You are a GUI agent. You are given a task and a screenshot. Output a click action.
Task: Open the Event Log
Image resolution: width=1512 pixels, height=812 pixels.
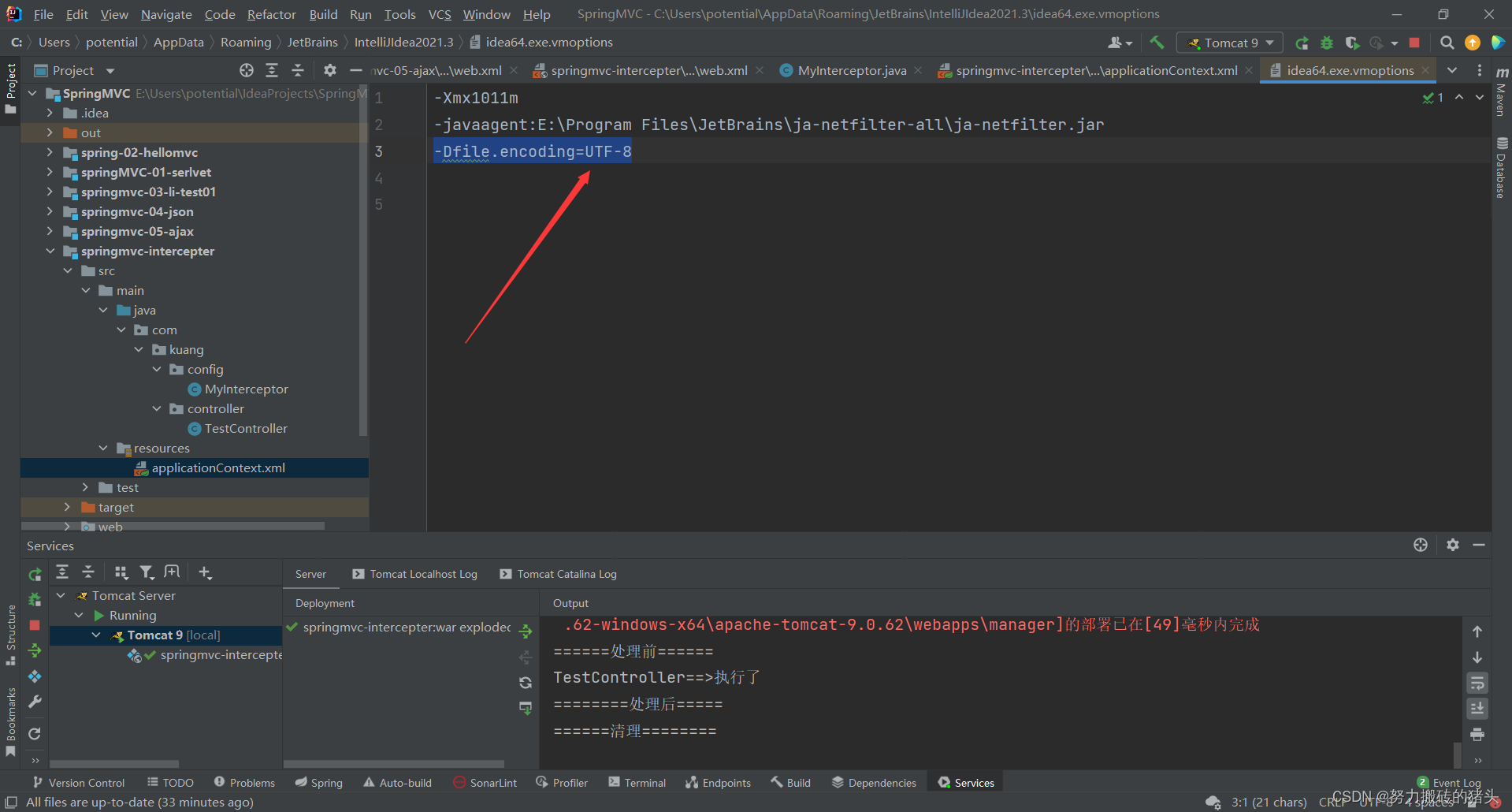click(x=1449, y=783)
